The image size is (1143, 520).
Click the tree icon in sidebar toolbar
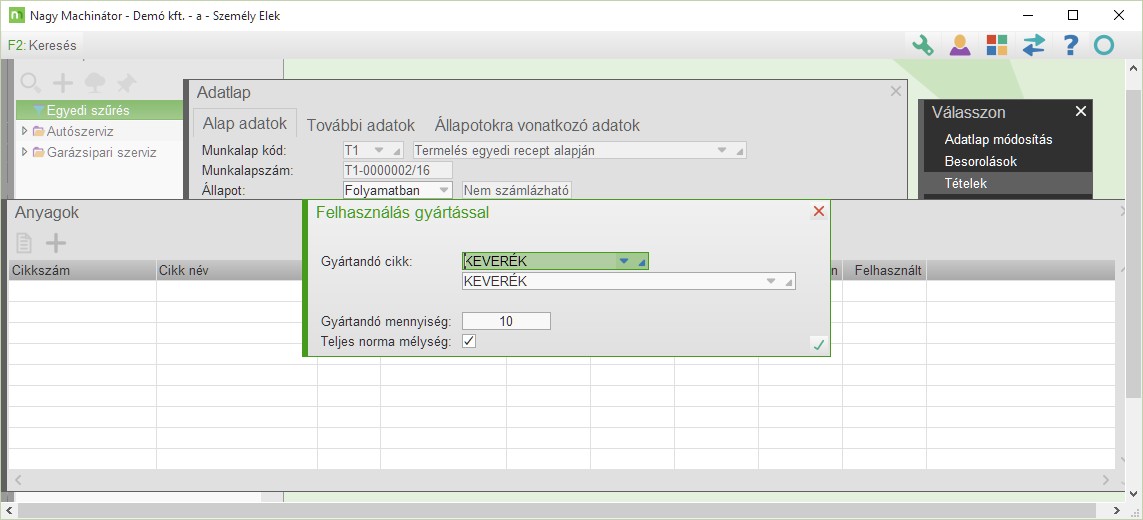pyautogui.click(x=95, y=83)
